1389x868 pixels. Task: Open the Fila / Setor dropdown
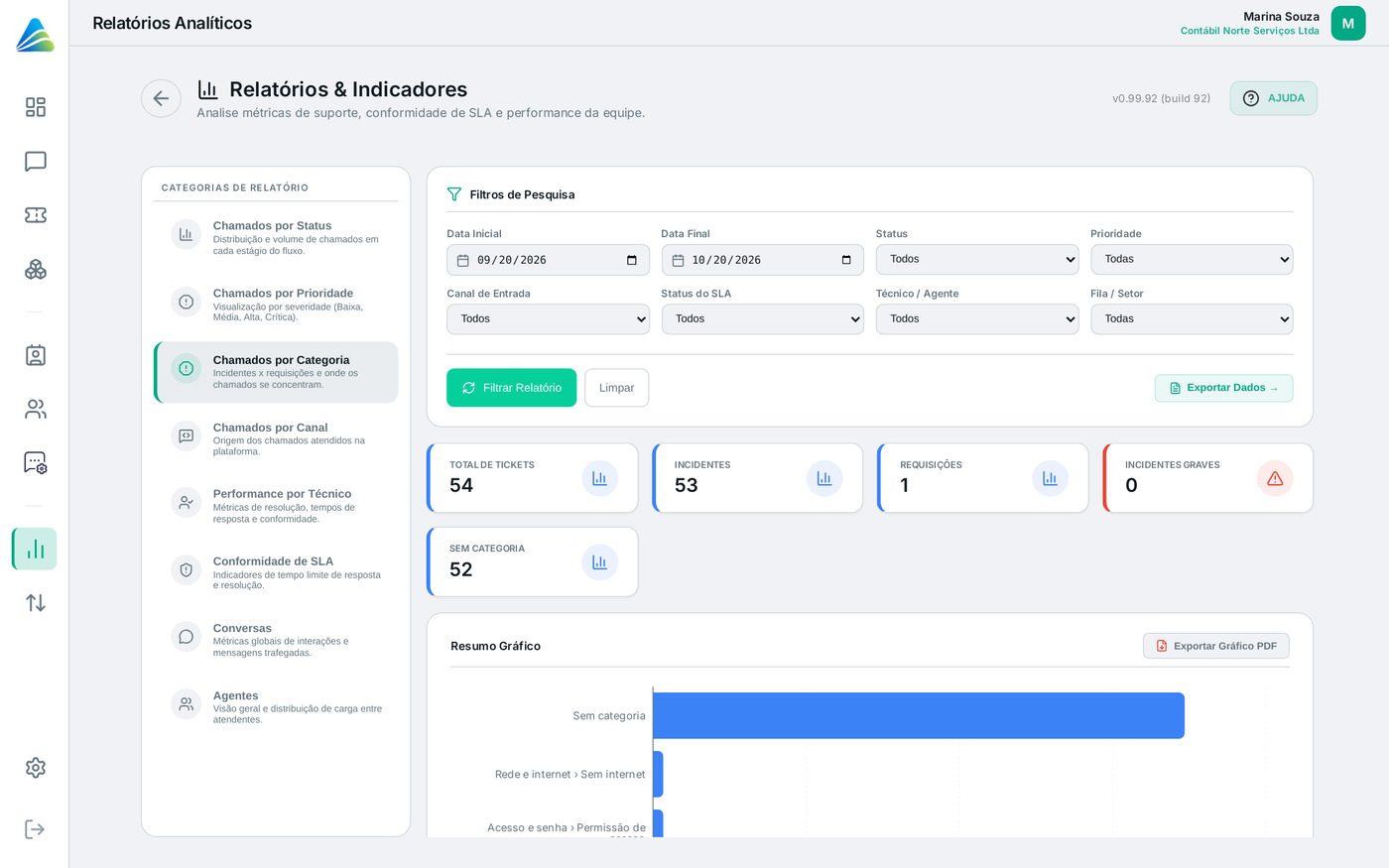(x=1192, y=319)
